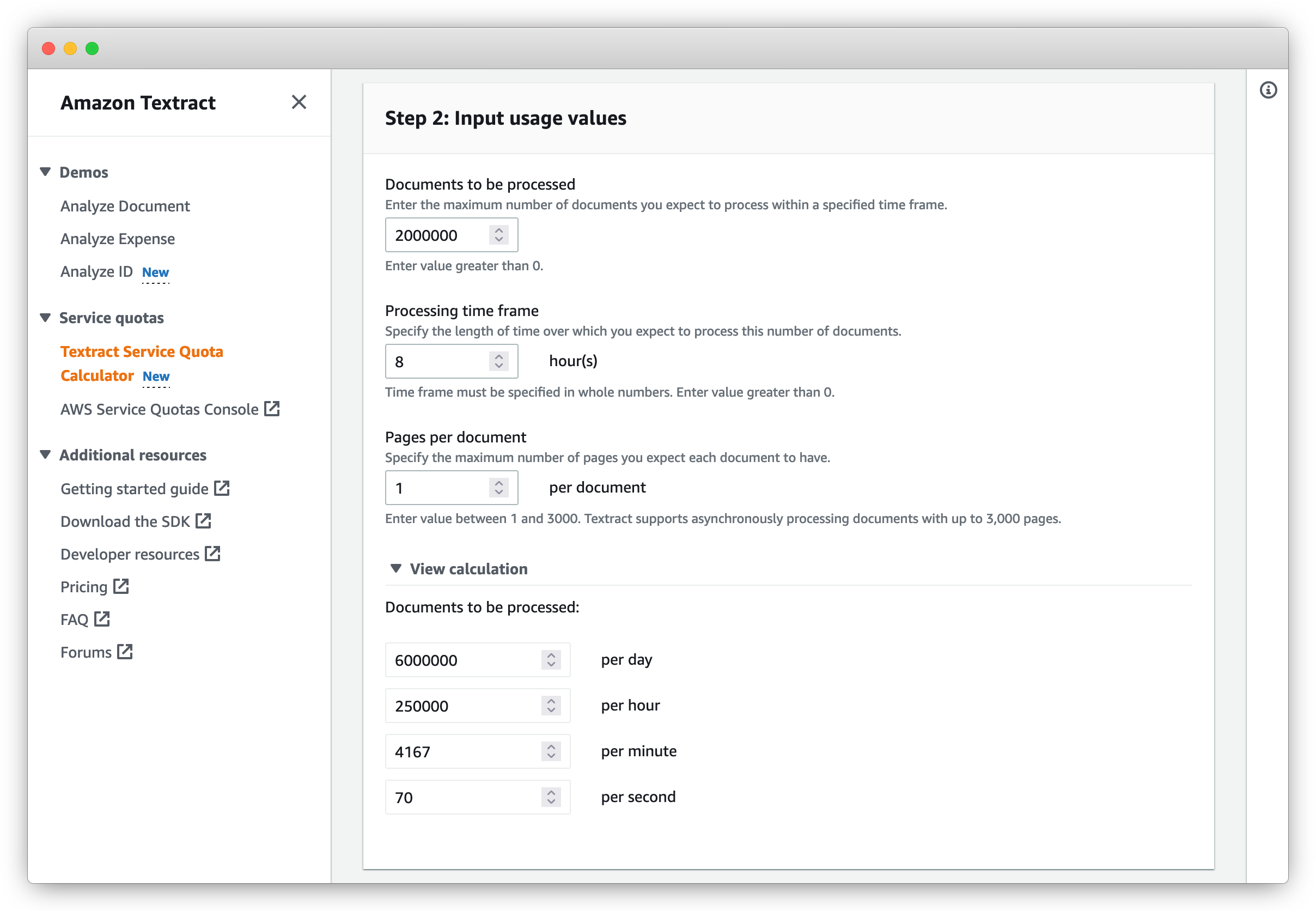Collapse the Demos section

[46, 172]
